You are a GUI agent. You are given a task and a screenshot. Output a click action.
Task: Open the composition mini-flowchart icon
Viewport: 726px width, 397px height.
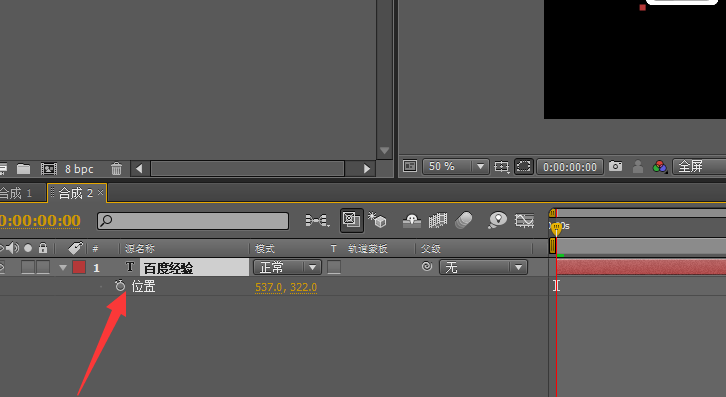[x=317, y=221]
